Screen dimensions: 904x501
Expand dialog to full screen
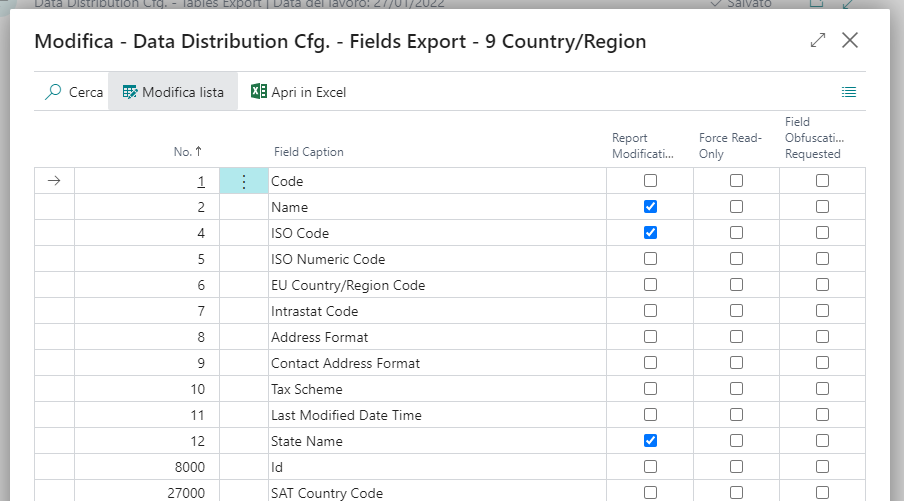pyautogui.click(x=818, y=41)
